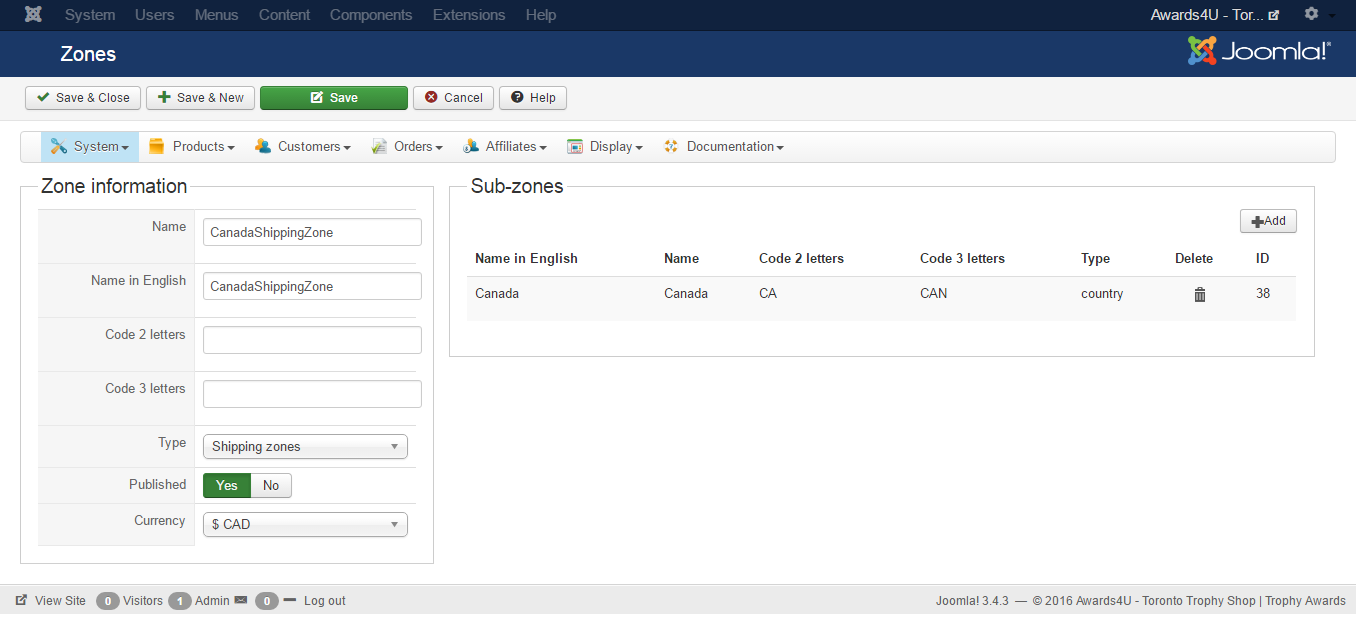Screen dimensions: 1356x644
Task: Open the Content menu
Action: 284,15
